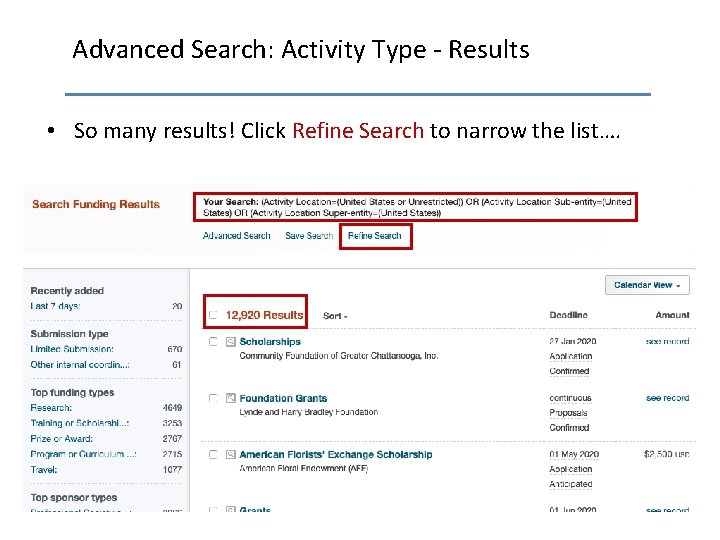
Task: Click the Top sponsor types heading
Action: pyautogui.click(x=74, y=498)
